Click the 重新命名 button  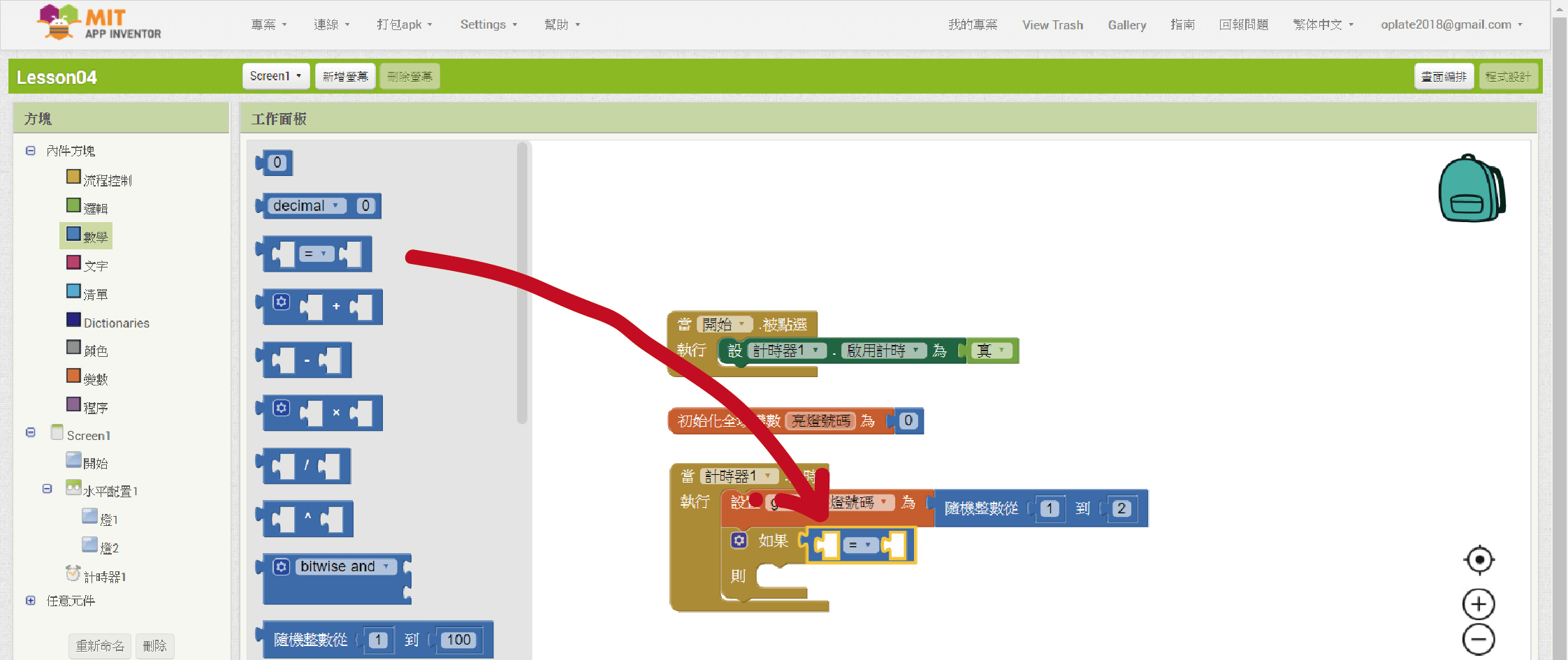100,645
